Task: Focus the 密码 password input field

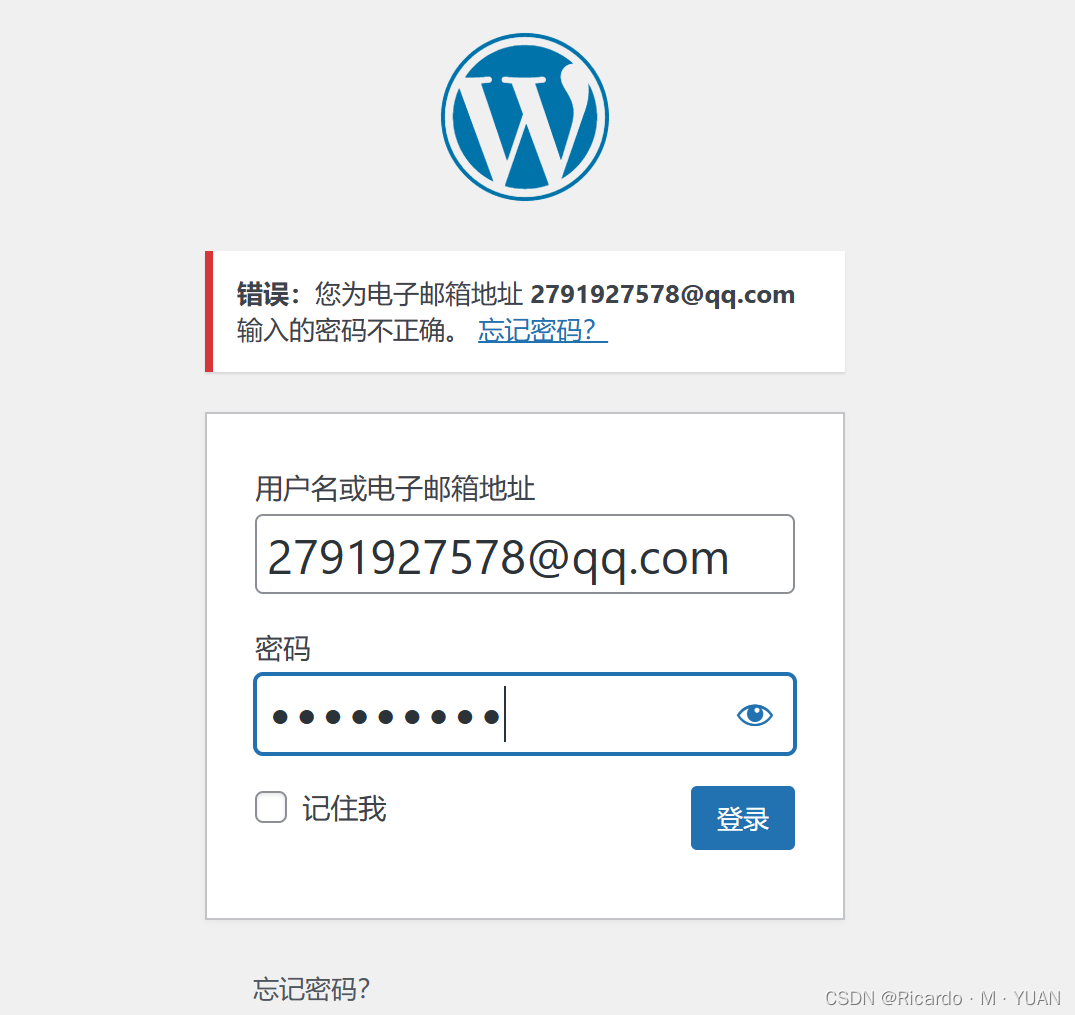Action: pyautogui.click(x=524, y=714)
